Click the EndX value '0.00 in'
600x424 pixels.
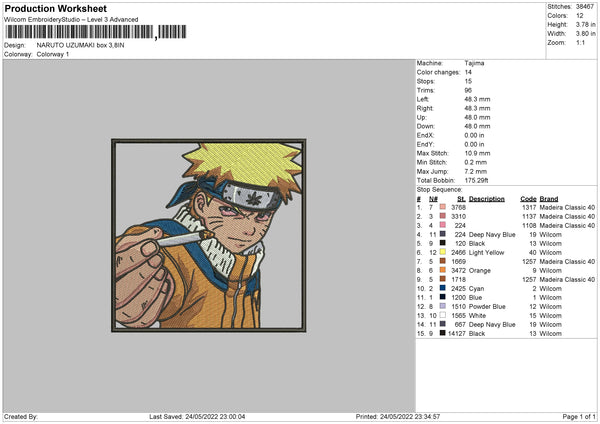[x=474, y=135]
